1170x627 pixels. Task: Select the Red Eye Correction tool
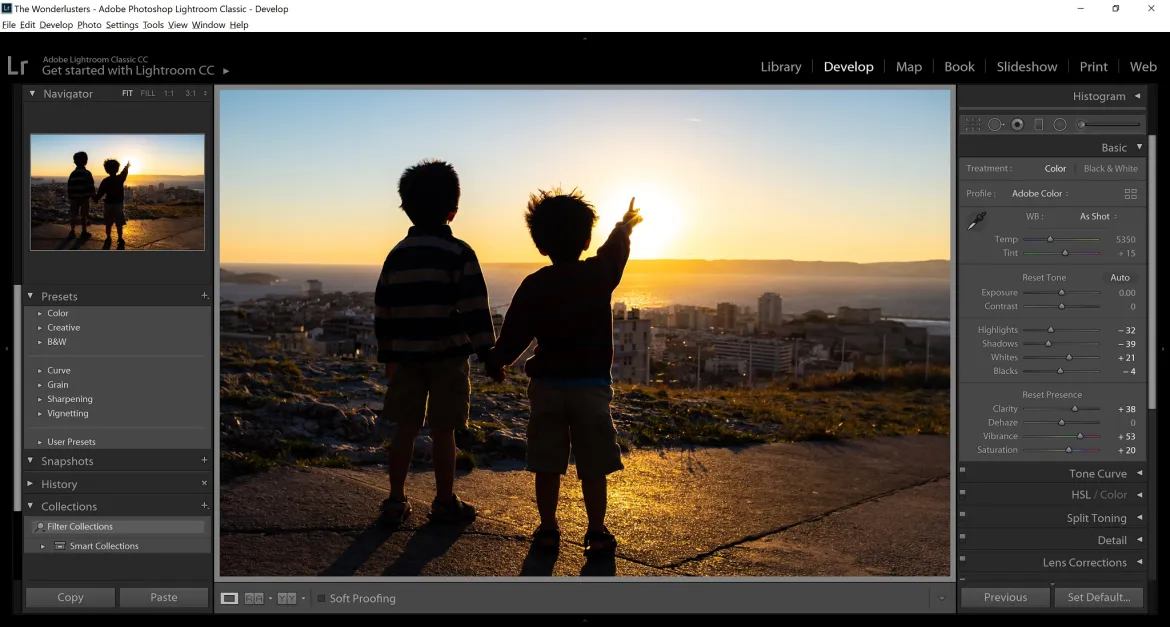click(1016, 123)
